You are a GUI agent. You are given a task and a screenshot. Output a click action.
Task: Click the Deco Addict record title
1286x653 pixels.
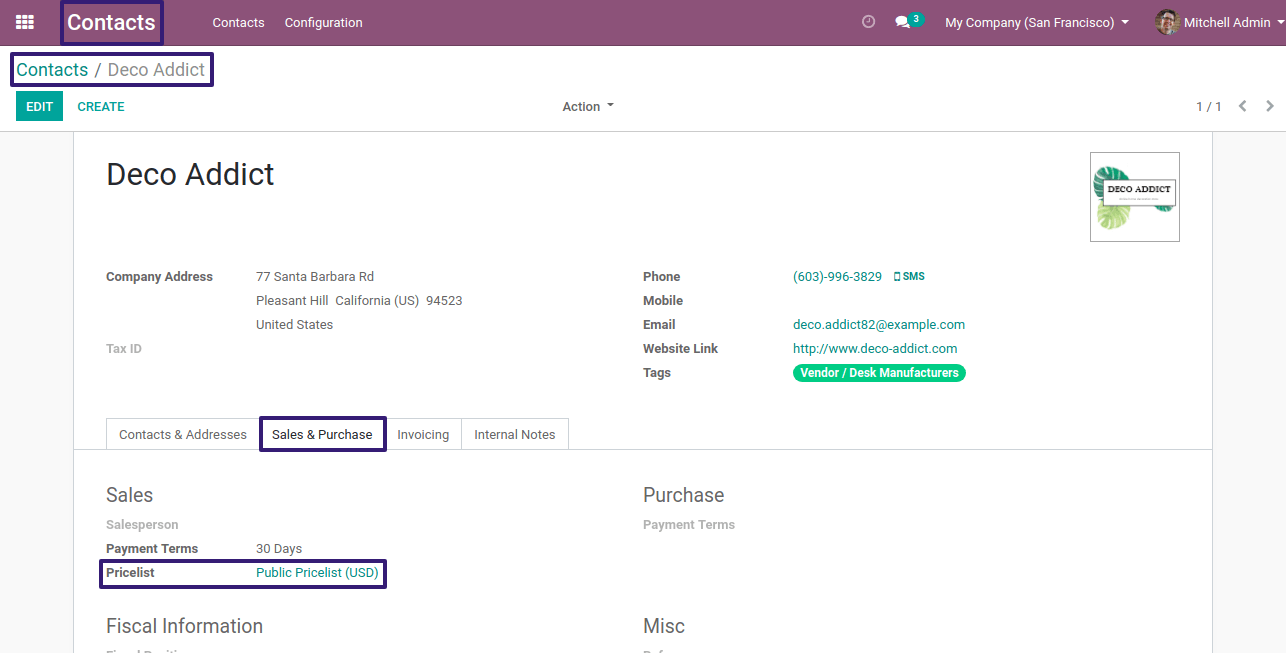(x=190, y=174)
